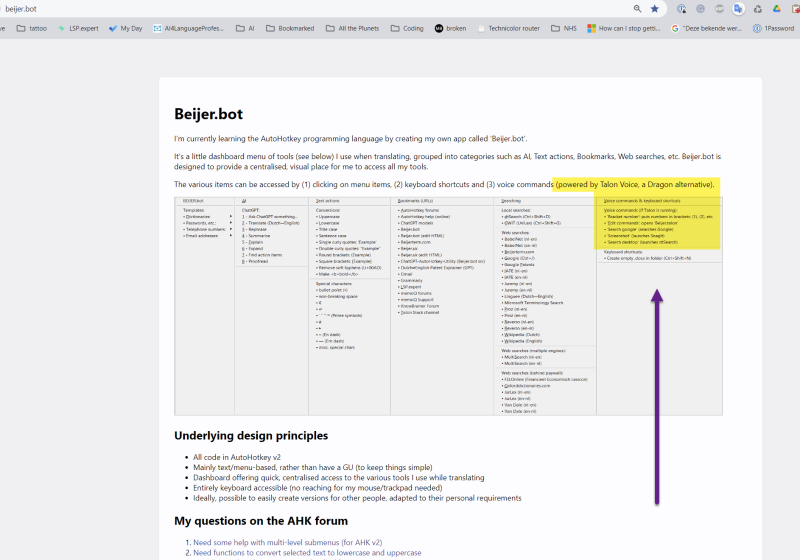Click the 'Dashboard offering quick, centralised access' bullet

(339, 477)
